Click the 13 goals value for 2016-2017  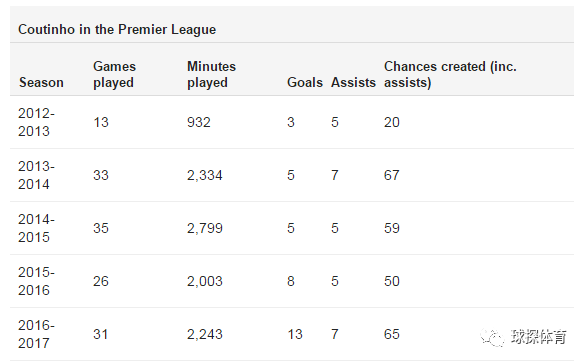[295, 334]
